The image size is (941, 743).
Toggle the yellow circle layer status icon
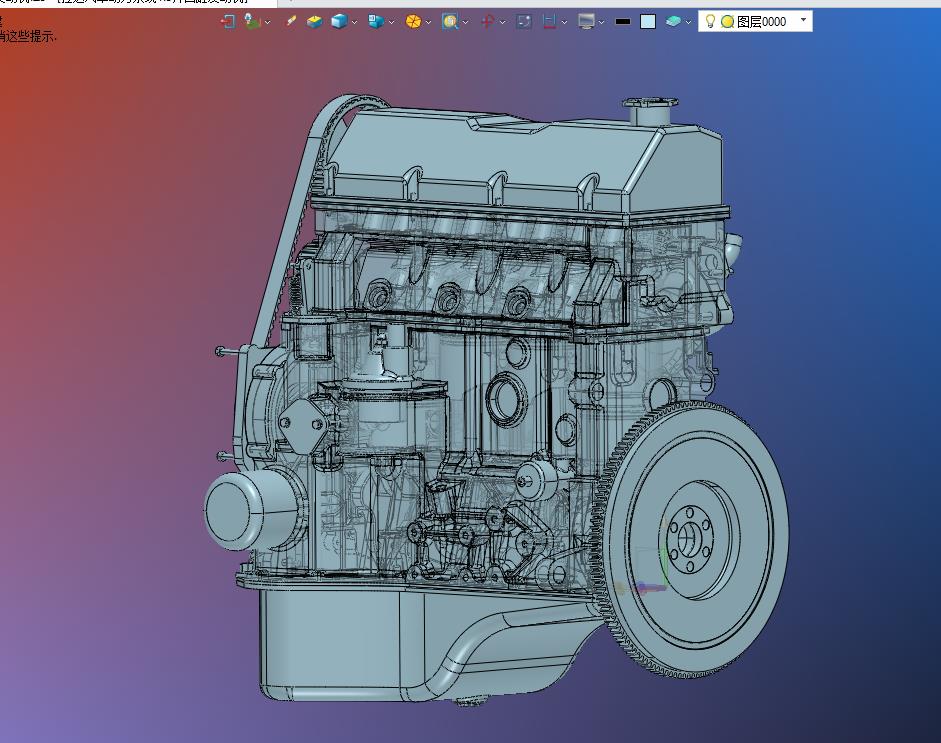[727, 21]
